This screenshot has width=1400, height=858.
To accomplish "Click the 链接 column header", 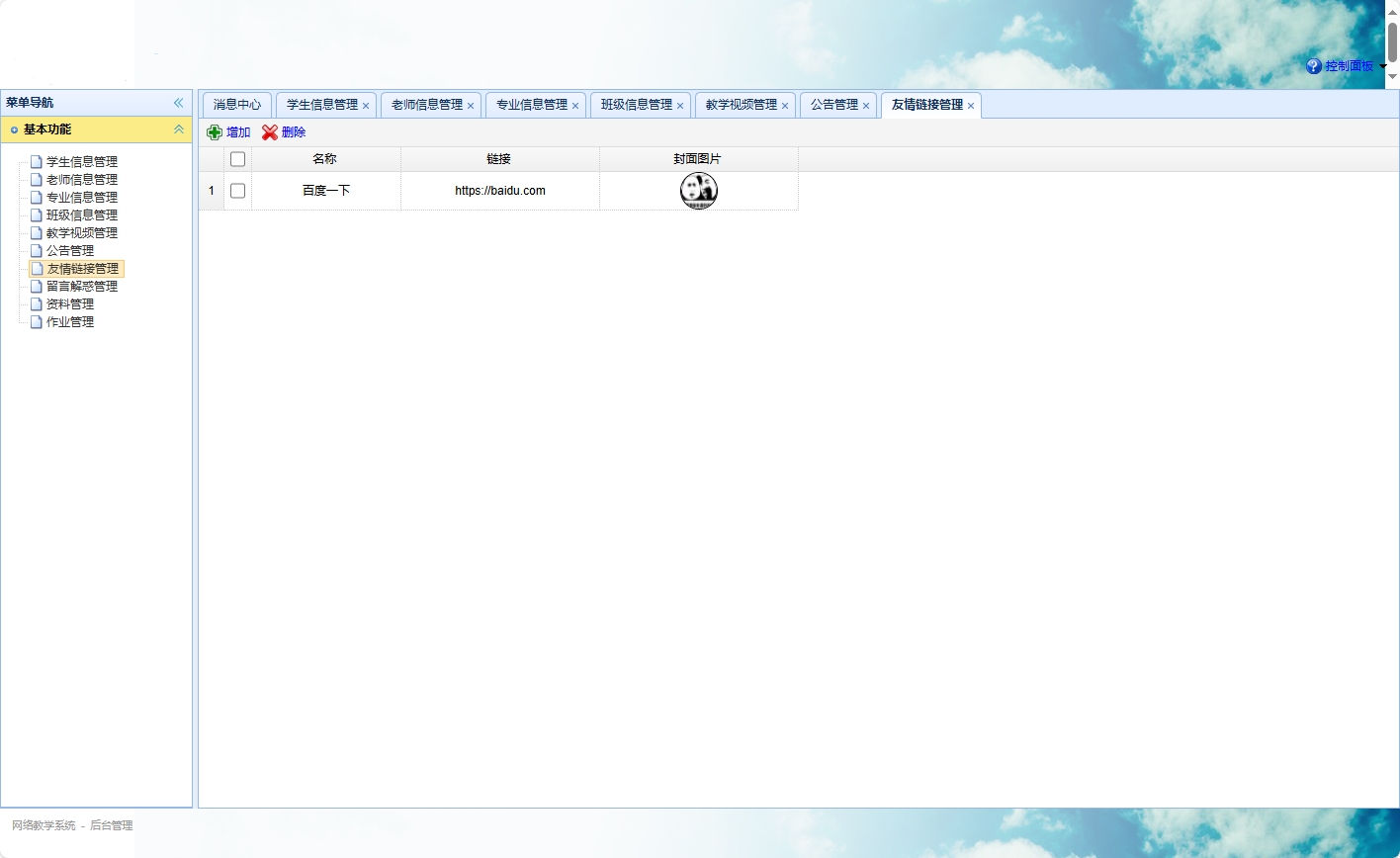I will pos(499,159).
